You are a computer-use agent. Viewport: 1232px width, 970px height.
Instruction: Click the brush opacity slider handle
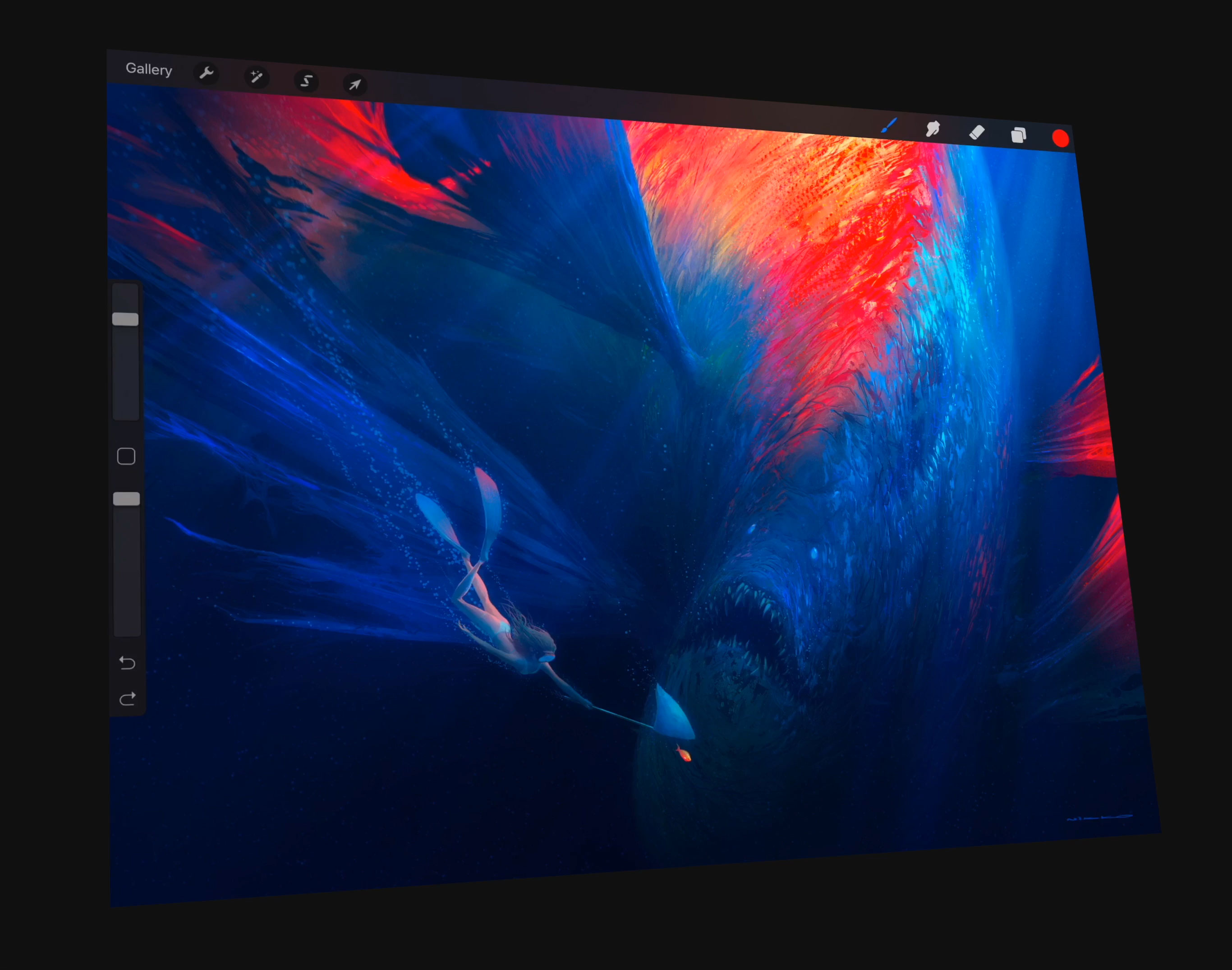127,499
